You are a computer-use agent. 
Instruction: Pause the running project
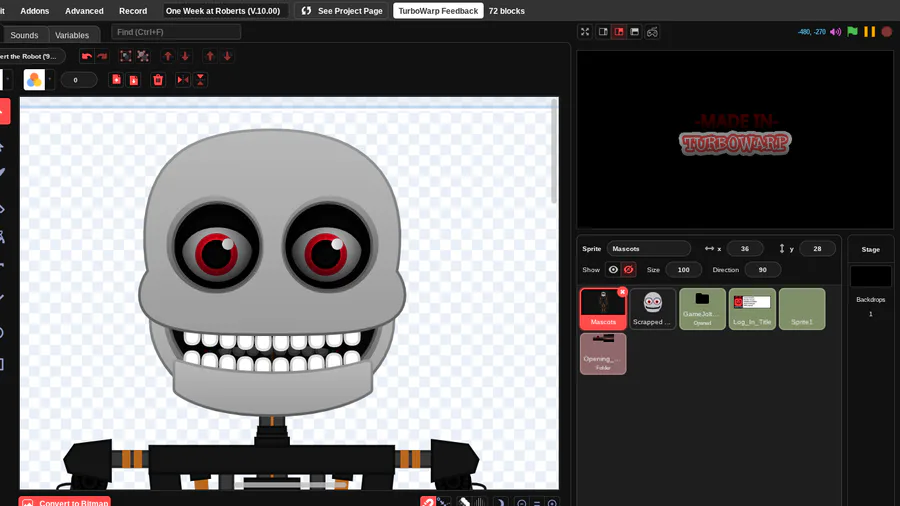click(x=870, y=32)
